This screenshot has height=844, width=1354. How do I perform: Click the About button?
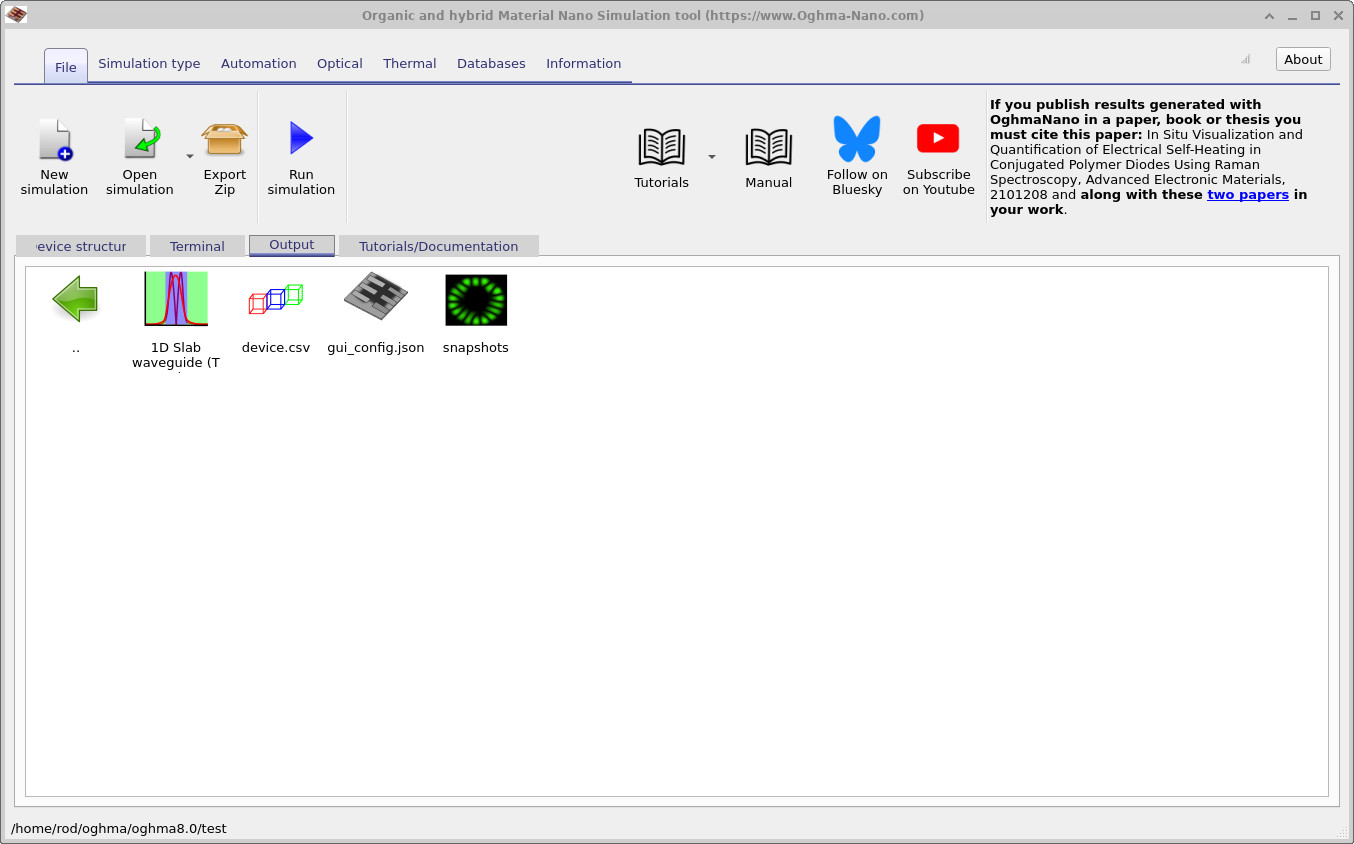[1303, 60]
